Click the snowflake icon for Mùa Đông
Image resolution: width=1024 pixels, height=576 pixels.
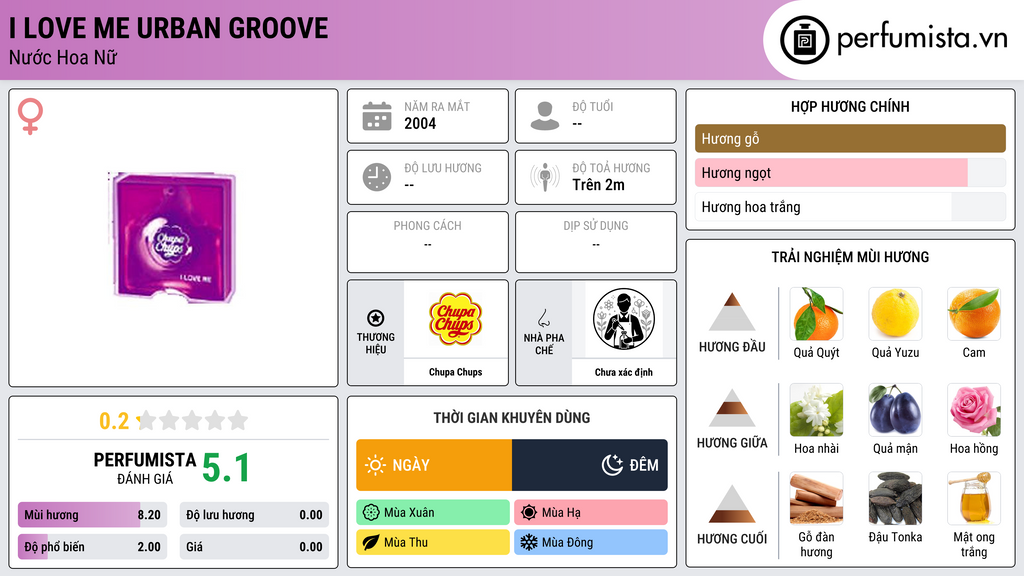[529, 542]
